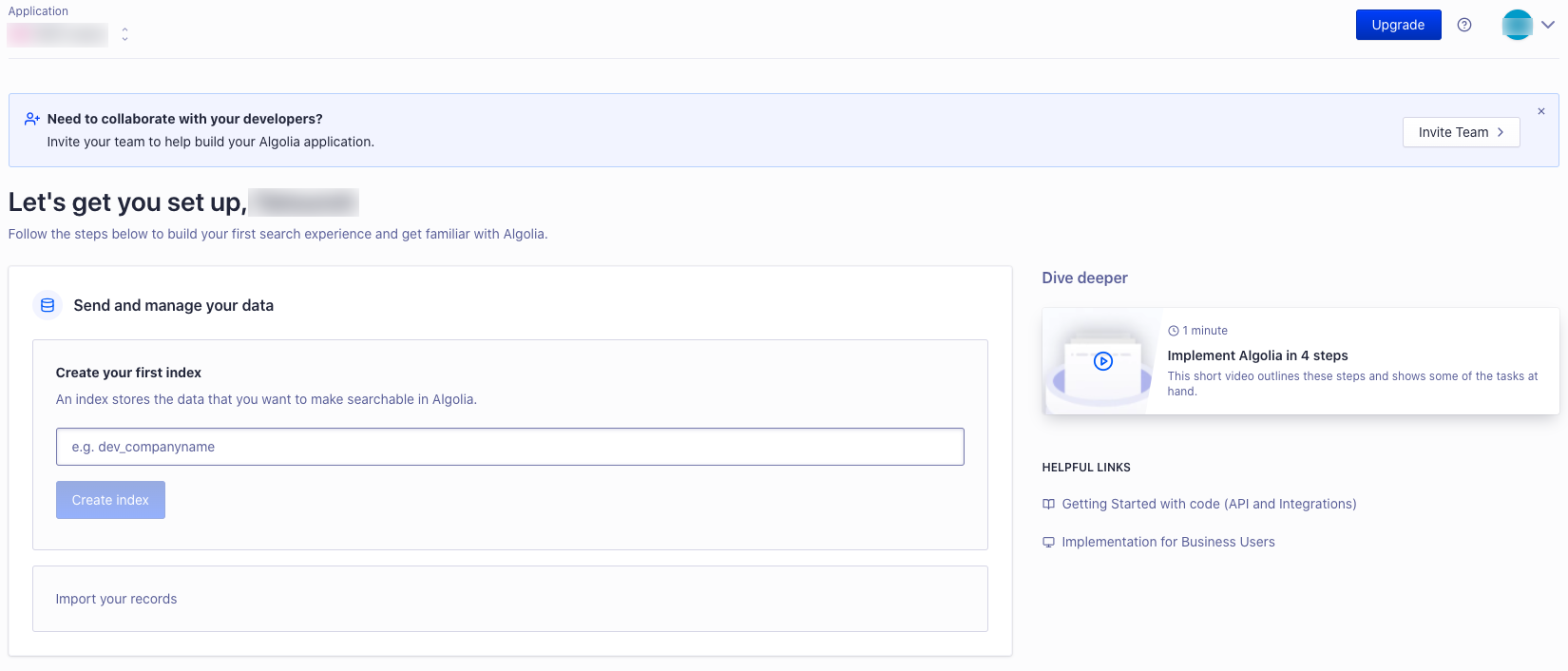Screen dimensions: 1568x671
Task: Click the Need to collaborate with your developers text
Action: click(x=184, y=119)
